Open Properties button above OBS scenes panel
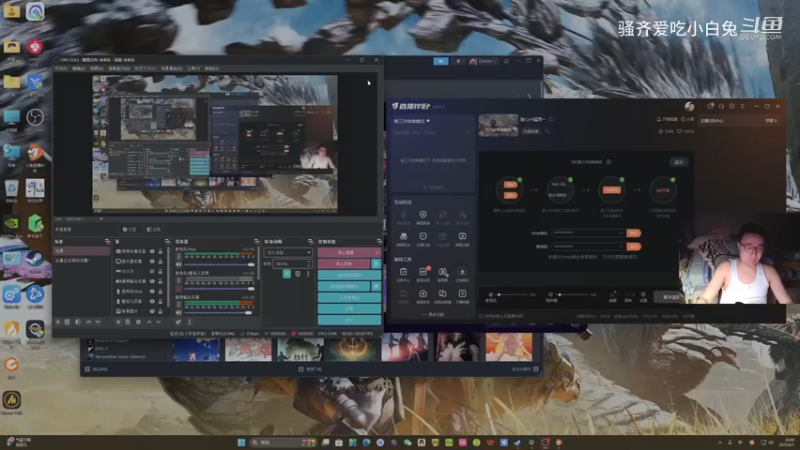 click(x=130, y=230)
